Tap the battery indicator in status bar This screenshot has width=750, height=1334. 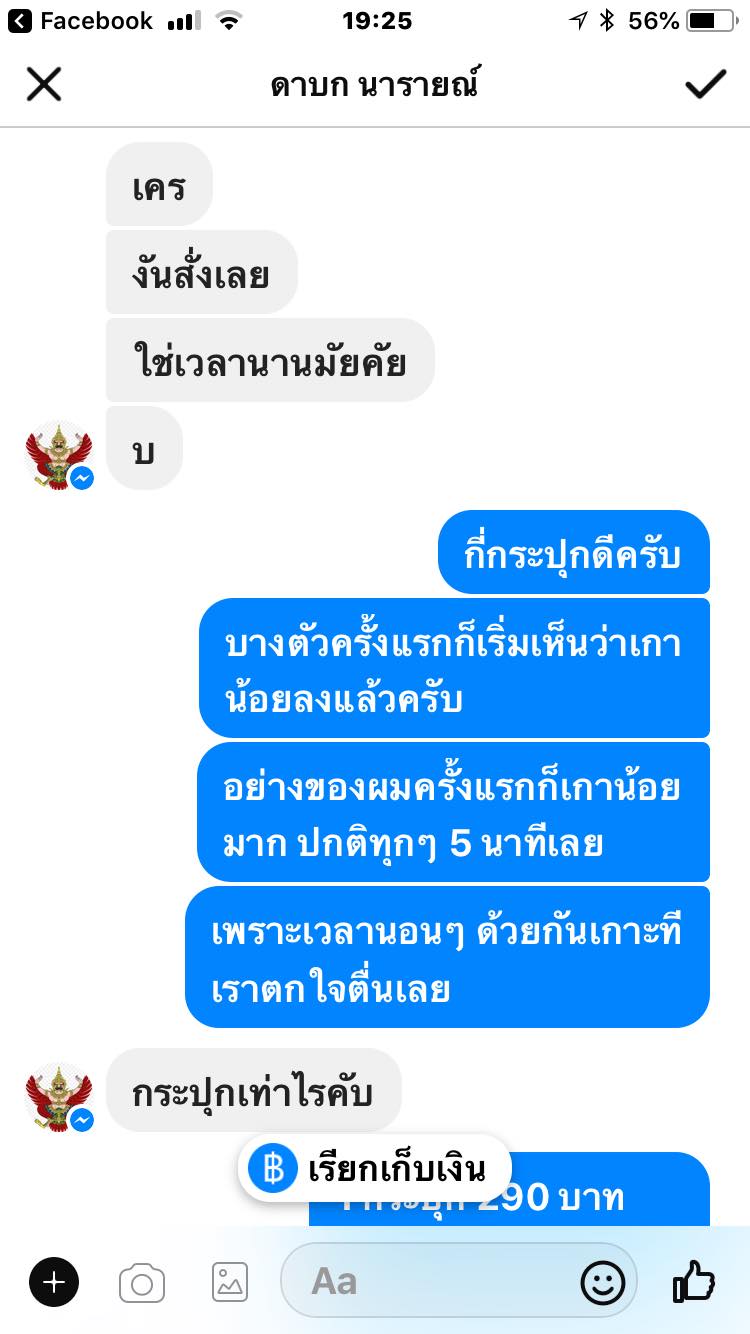(711, 20)
